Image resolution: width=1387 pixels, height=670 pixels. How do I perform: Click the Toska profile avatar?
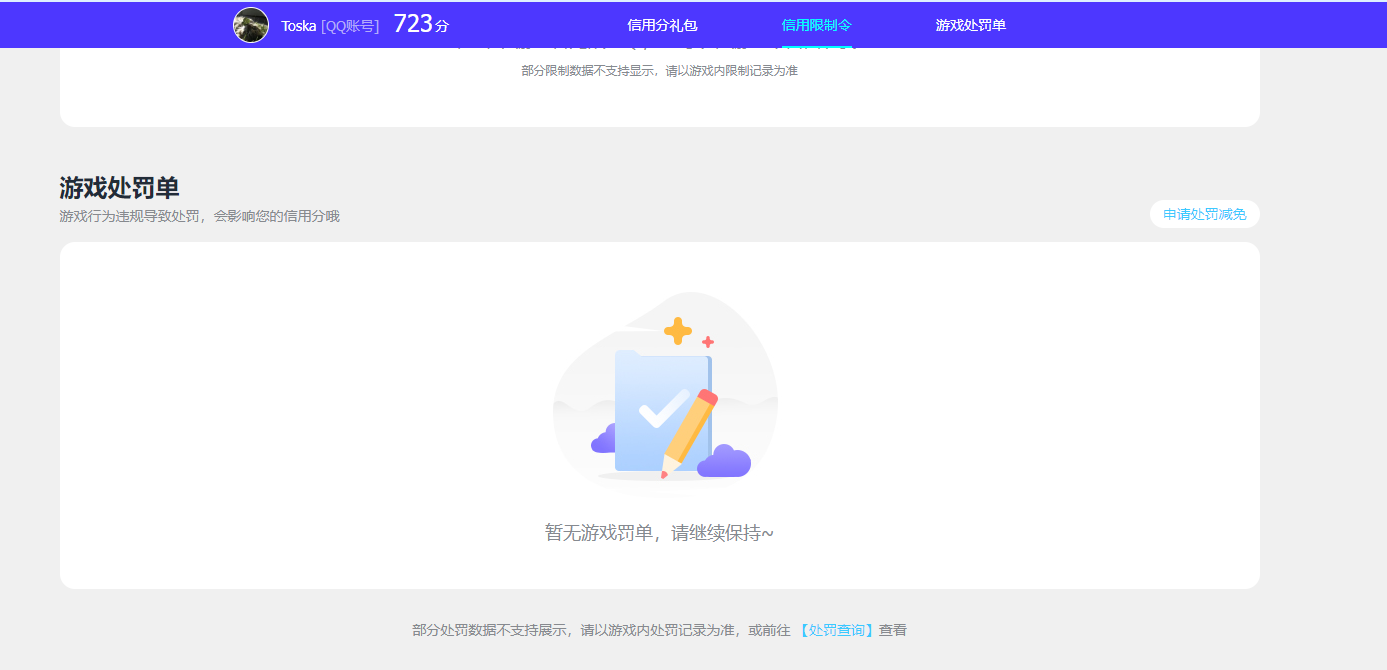[251, 25]
